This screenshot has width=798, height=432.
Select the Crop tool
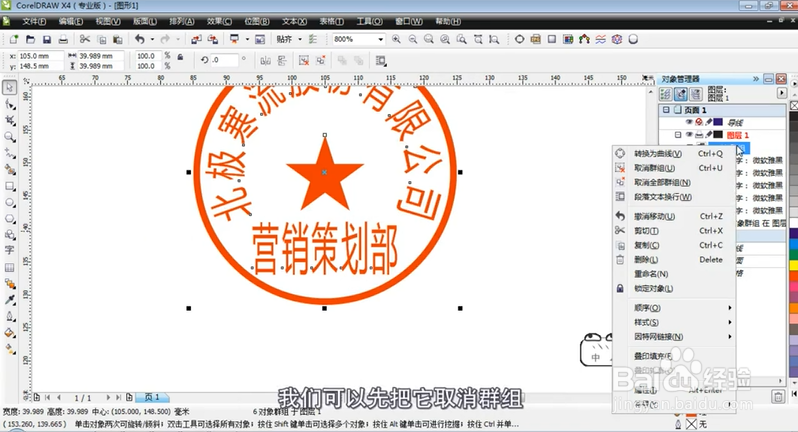[9, 121]
